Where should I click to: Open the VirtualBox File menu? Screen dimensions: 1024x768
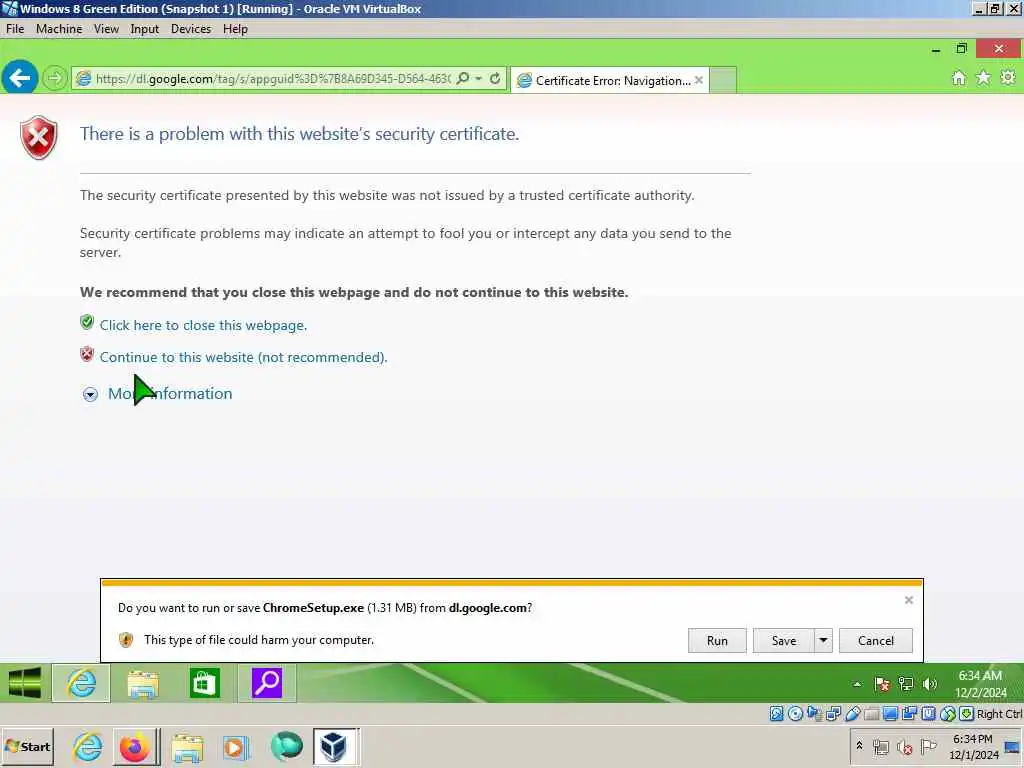14,29
